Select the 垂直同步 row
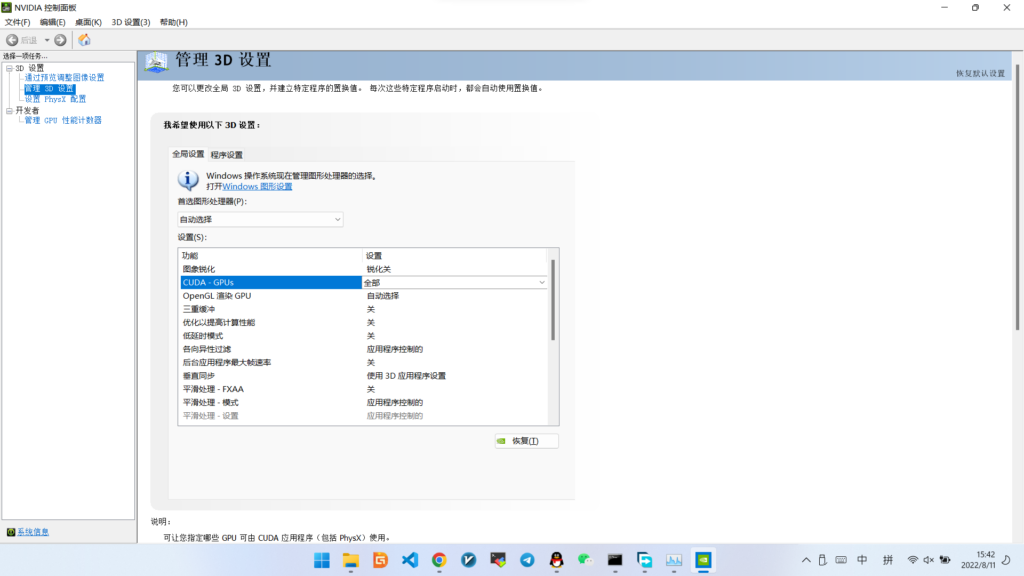This screenshot has width=1024, height=576. point(364,376)
